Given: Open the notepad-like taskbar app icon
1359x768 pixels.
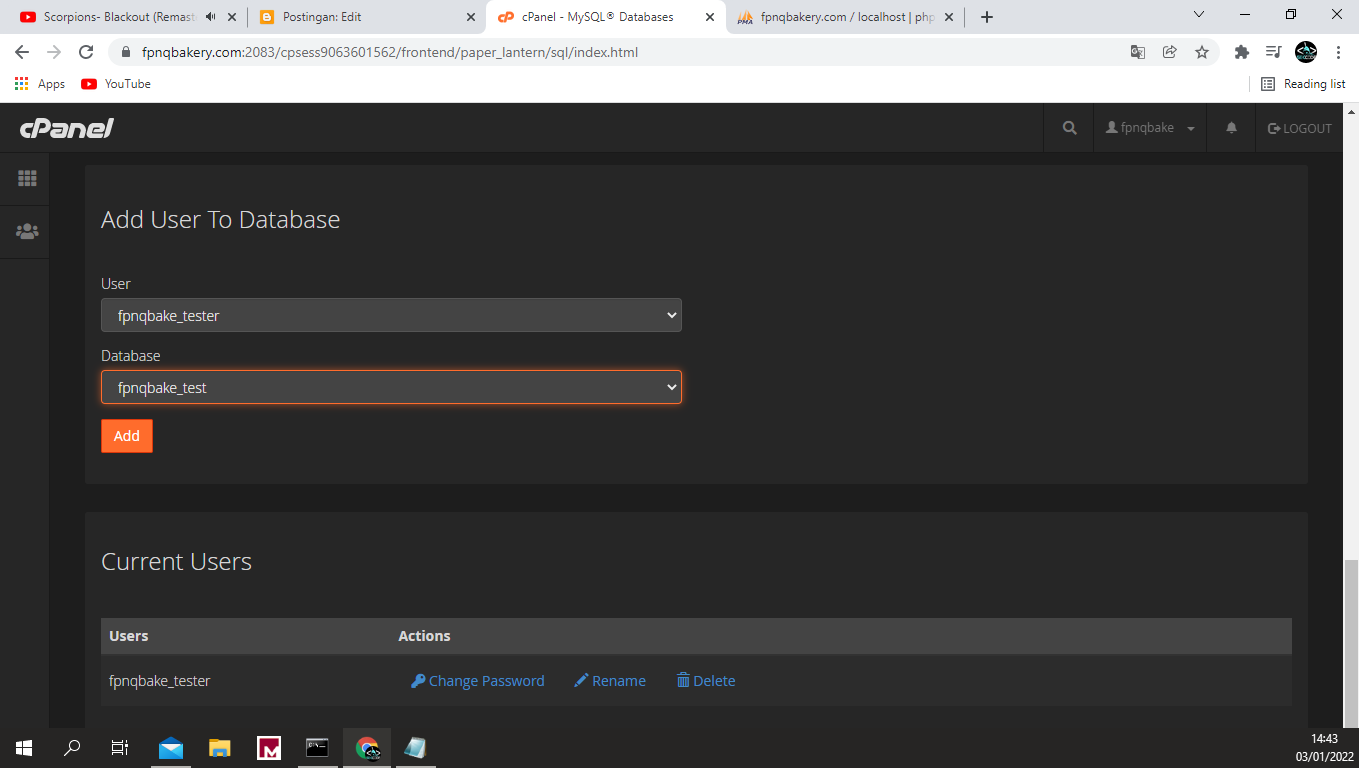Looking at the screenshot, I should pos(415,747).
